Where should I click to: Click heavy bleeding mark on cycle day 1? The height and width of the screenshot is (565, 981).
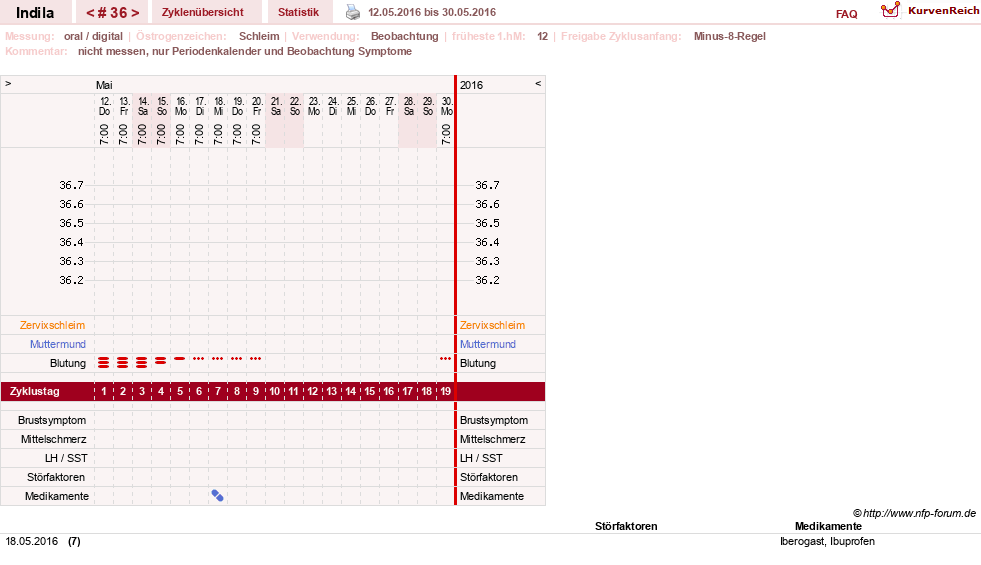104,362
